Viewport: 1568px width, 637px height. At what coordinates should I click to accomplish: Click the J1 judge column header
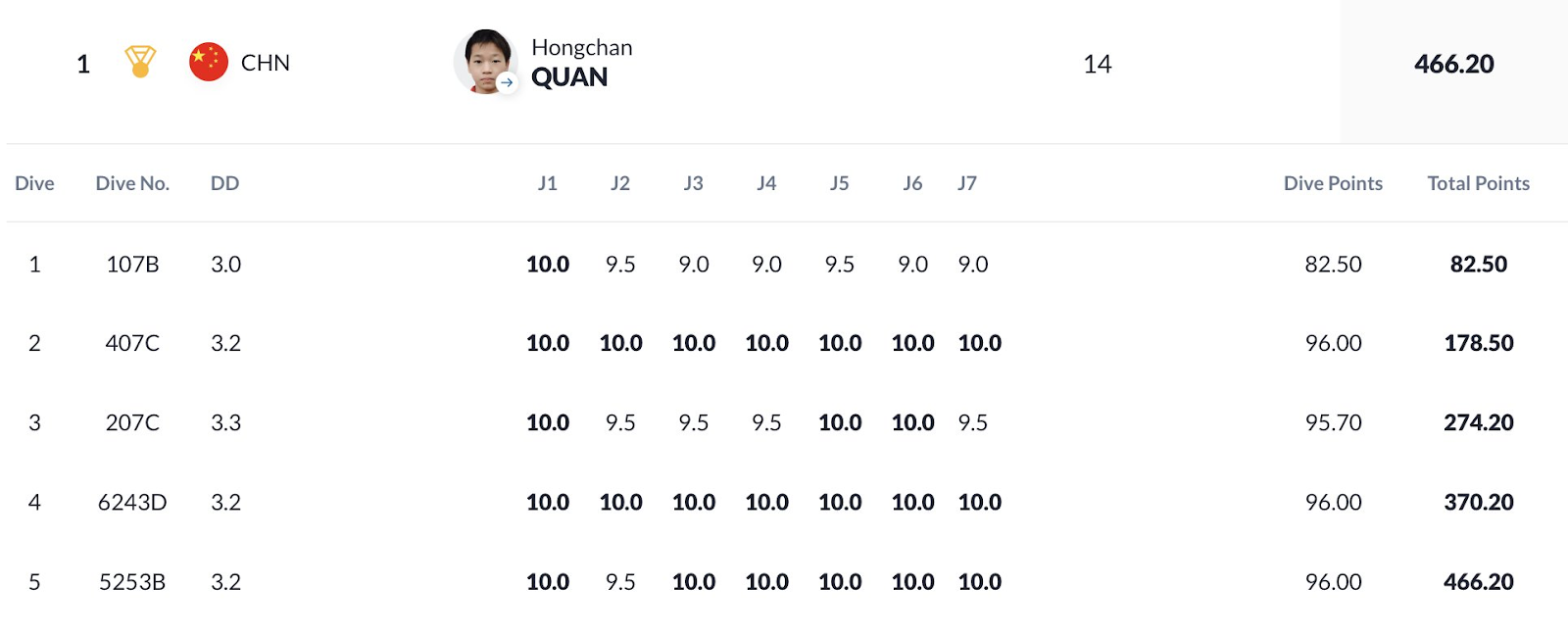click(x=548, y=183)
